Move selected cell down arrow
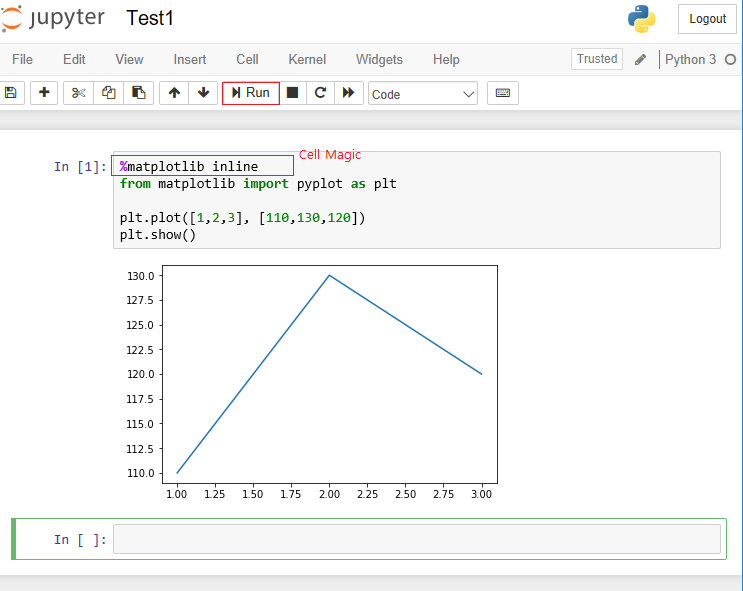 coord(203,92)
